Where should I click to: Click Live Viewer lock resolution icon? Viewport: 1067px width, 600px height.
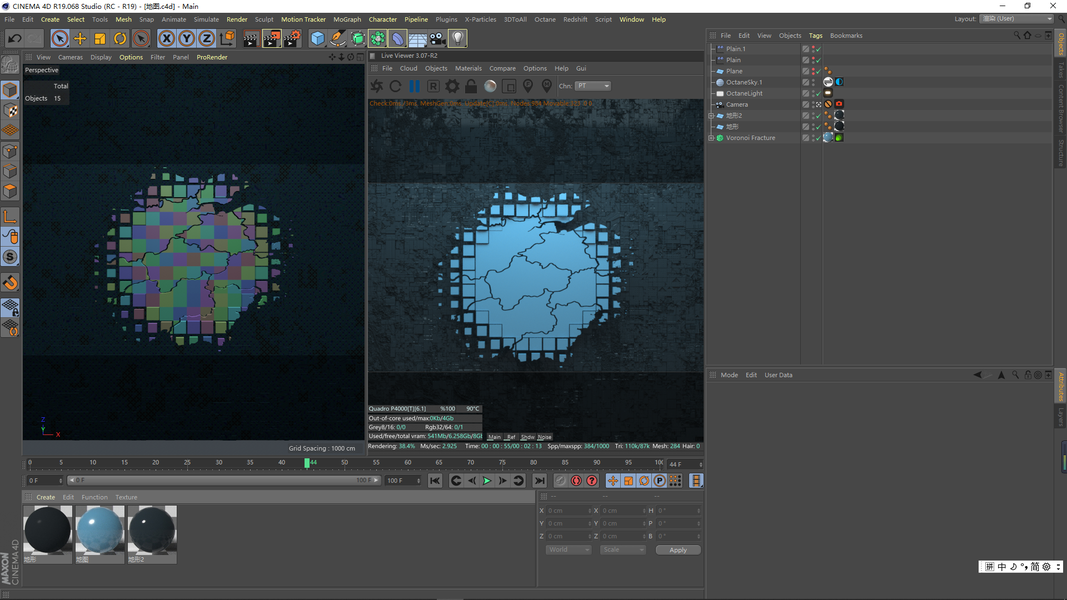click(471, 86)
